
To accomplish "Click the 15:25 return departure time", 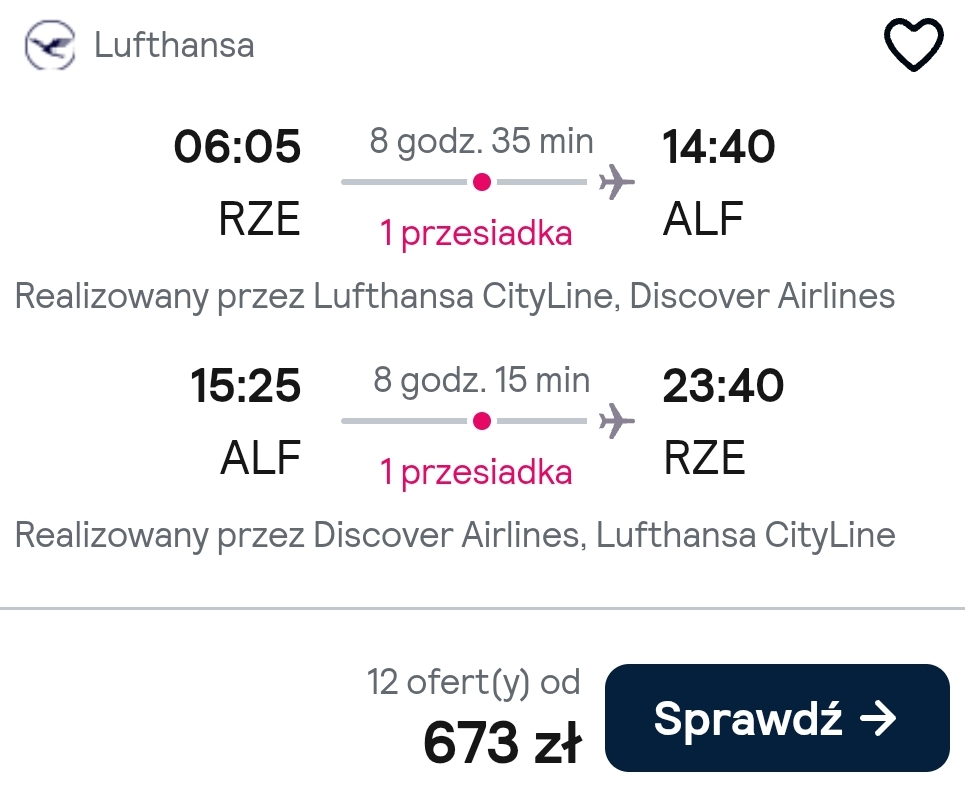I will pyautogui.click(x=246, y=386).
